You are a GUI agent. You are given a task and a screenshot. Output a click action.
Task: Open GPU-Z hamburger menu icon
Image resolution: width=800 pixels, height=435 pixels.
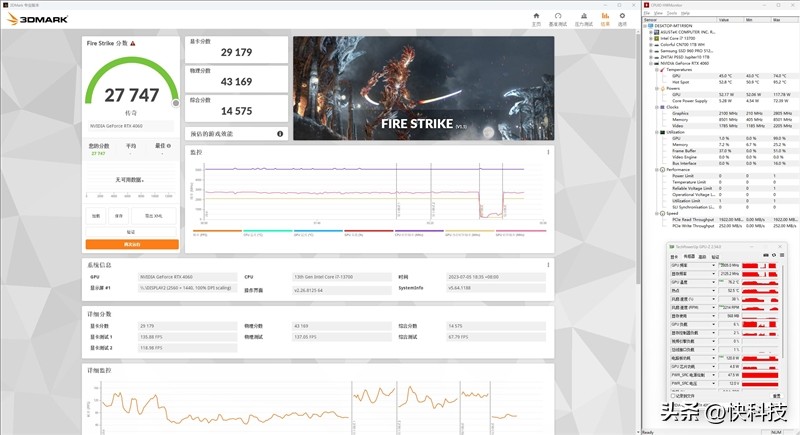[781, 255]
